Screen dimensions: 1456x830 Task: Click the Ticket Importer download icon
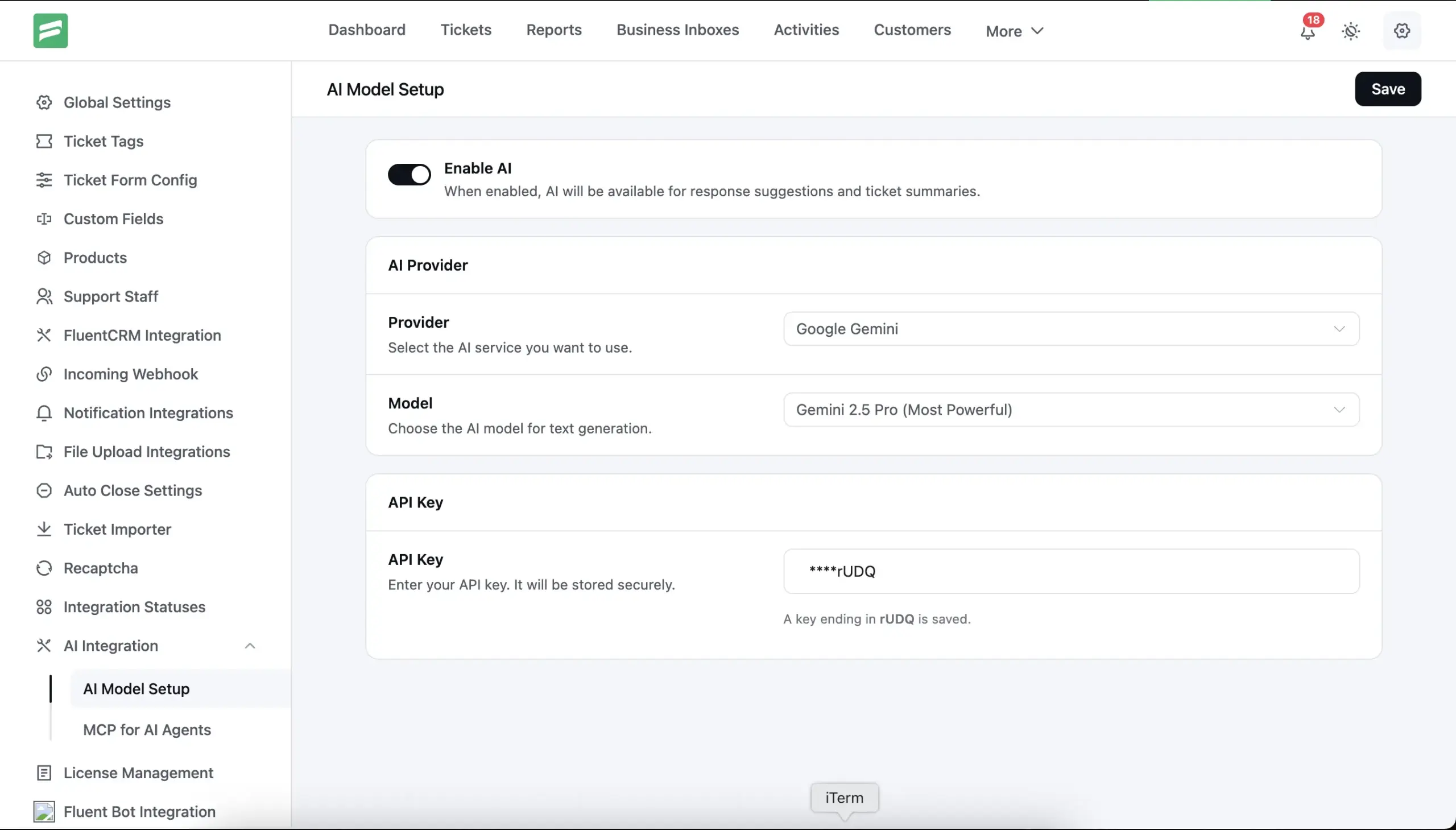[x=44, y=529]
